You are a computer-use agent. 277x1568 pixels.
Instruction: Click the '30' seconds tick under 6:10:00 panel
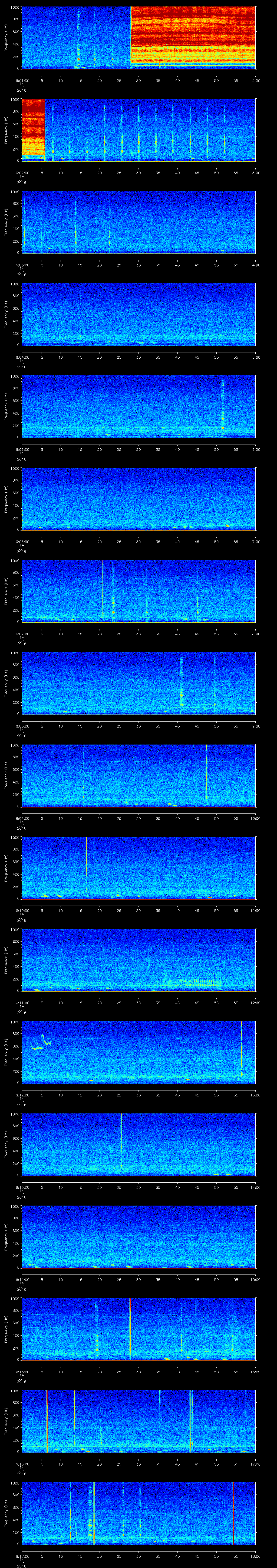pyautogui.click(x=138, y=910)
